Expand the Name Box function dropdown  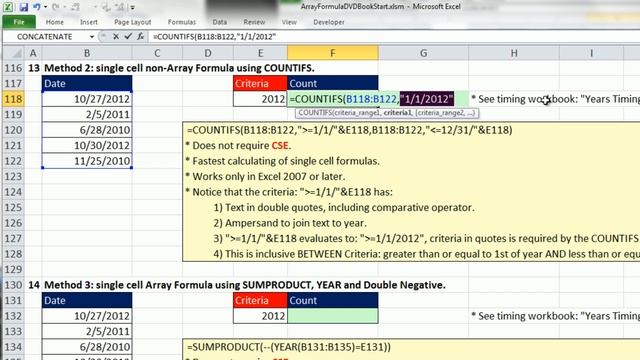click(92, 37)
